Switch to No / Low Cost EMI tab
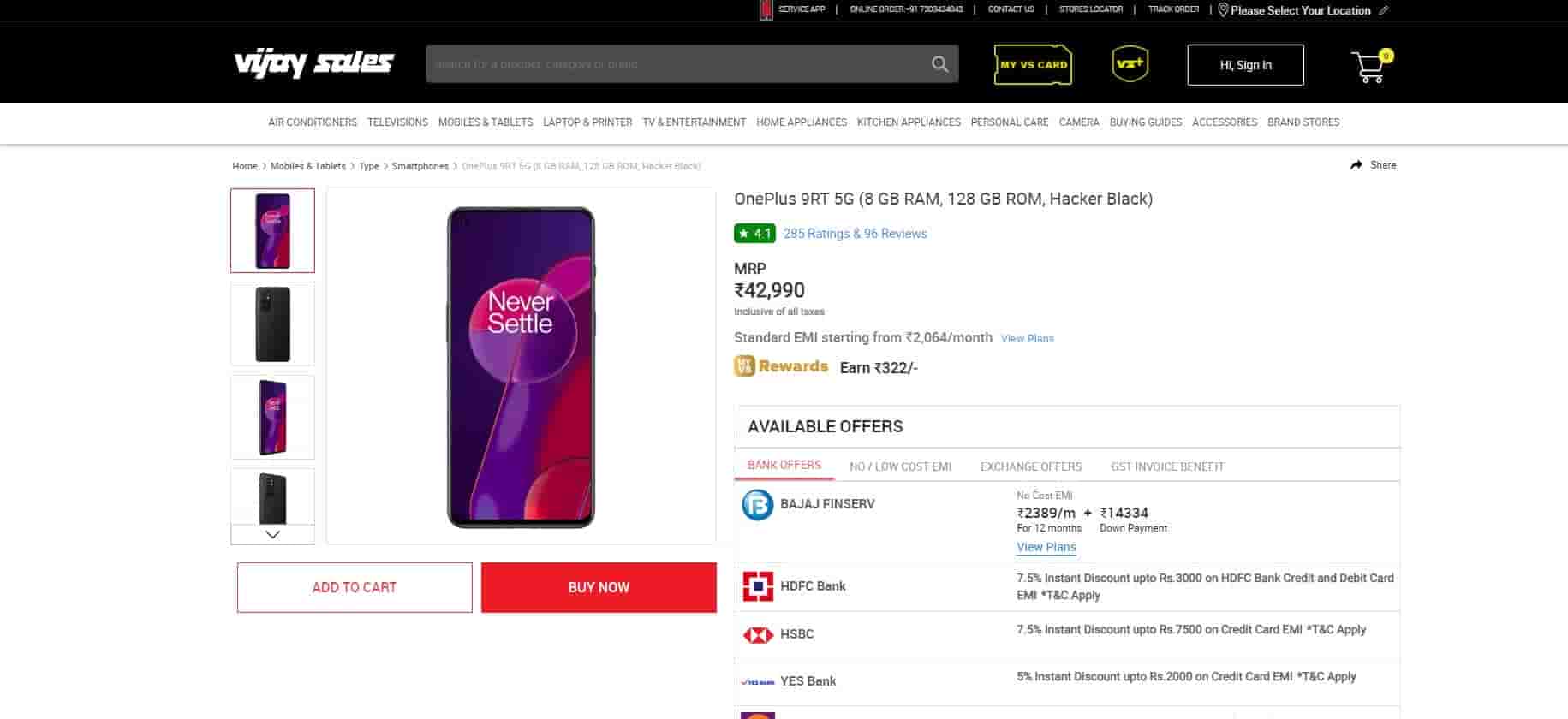The height and width of the screenshot is (719, 1568). point(900,466)
